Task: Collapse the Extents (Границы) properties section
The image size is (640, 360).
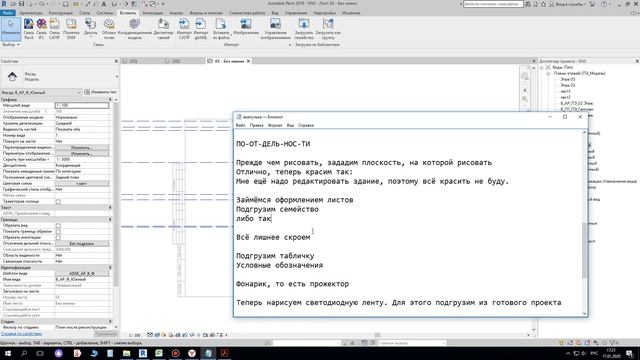Action: point(110,220)
